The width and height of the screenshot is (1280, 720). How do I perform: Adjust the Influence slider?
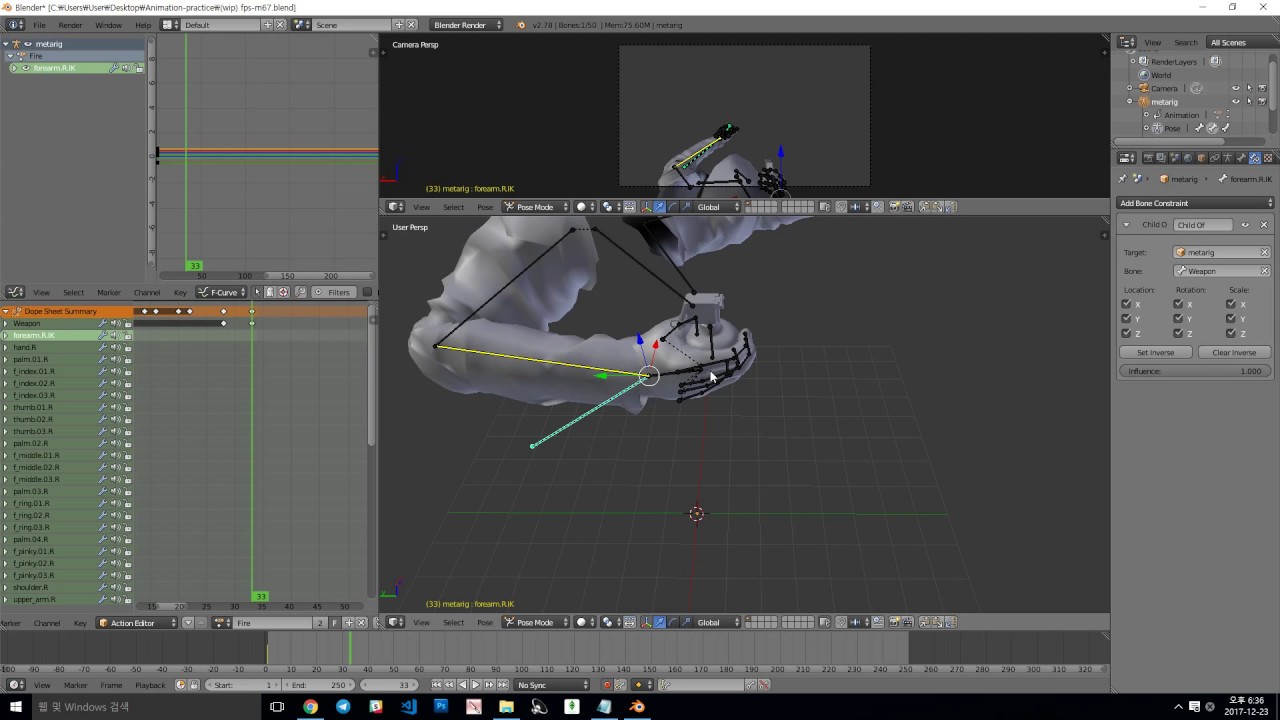(1195, 371)
